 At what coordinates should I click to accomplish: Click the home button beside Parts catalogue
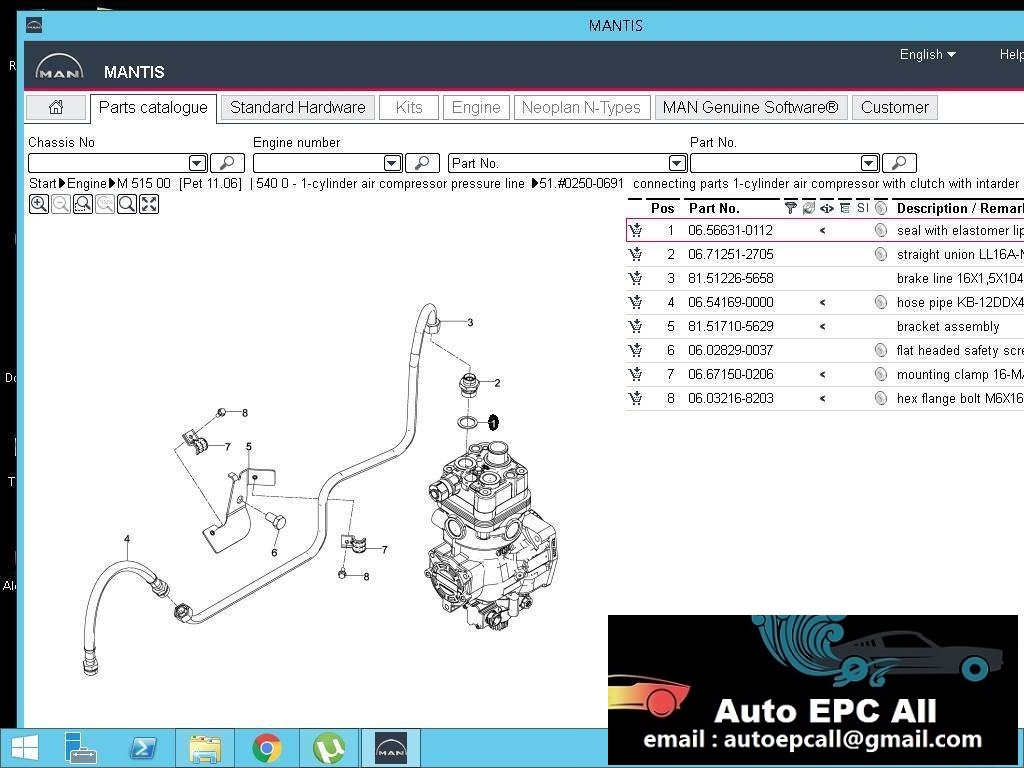point(56,107)
